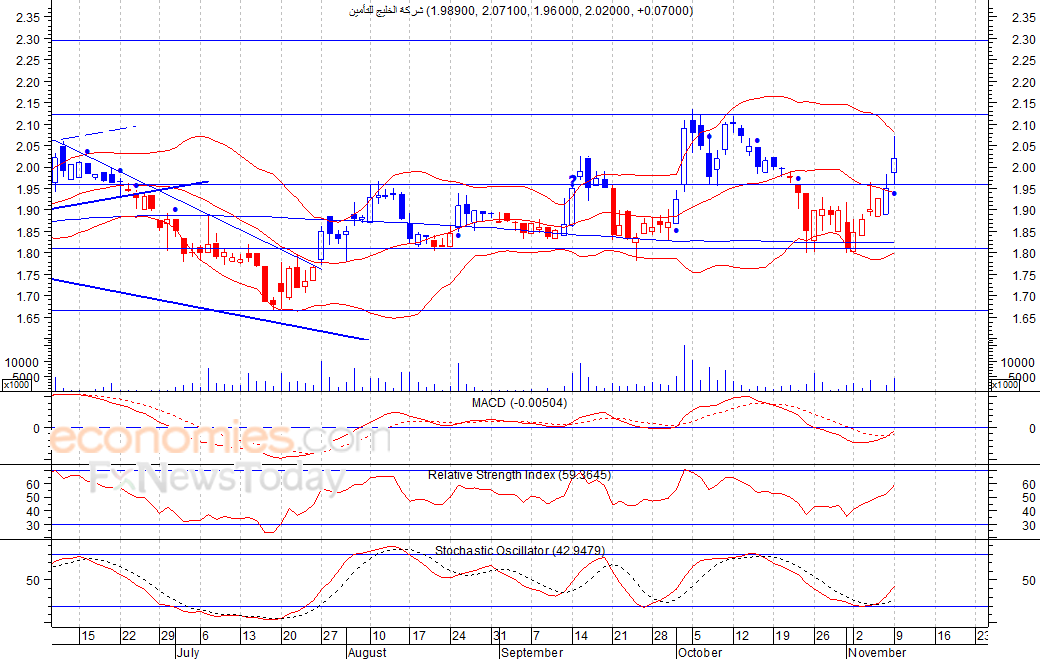Select the August label on time axis
The image size is (1040, 659).
[367, 652]
